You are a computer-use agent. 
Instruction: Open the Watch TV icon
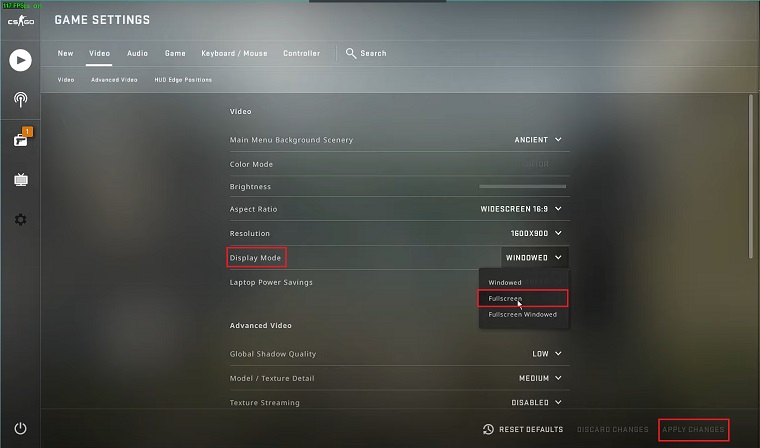pyautogui.click(x=20, y=179)
